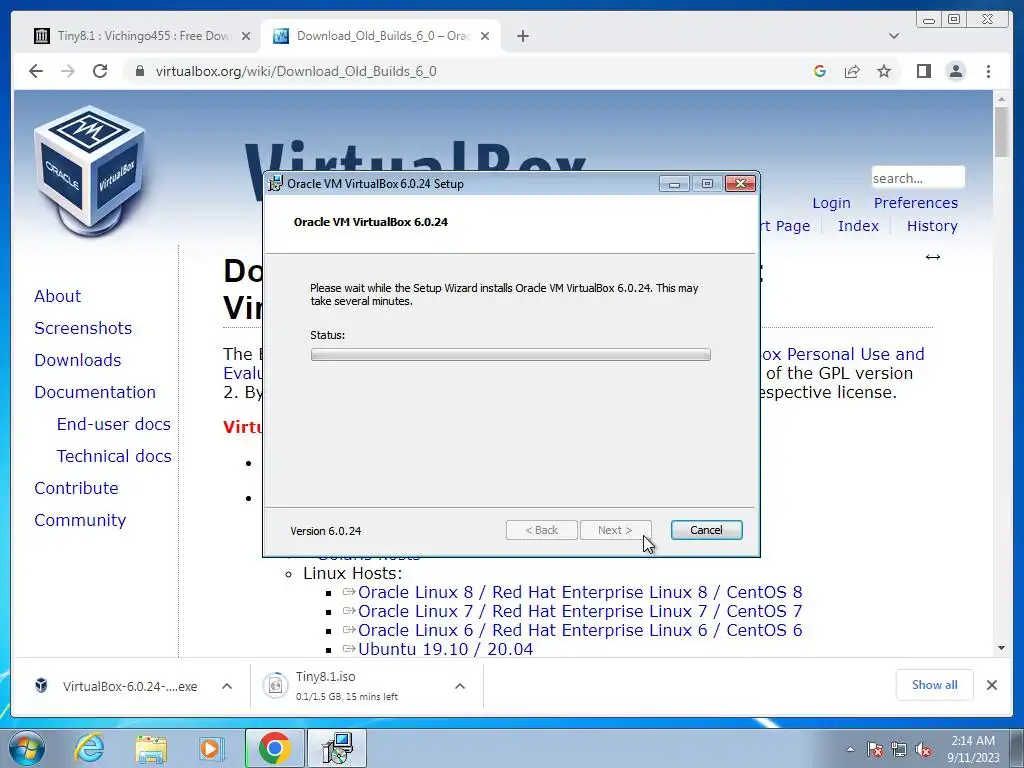Screen dimensions: 1024x768
Task: Open the Contribute sidebar link
Action: (76, 488)
